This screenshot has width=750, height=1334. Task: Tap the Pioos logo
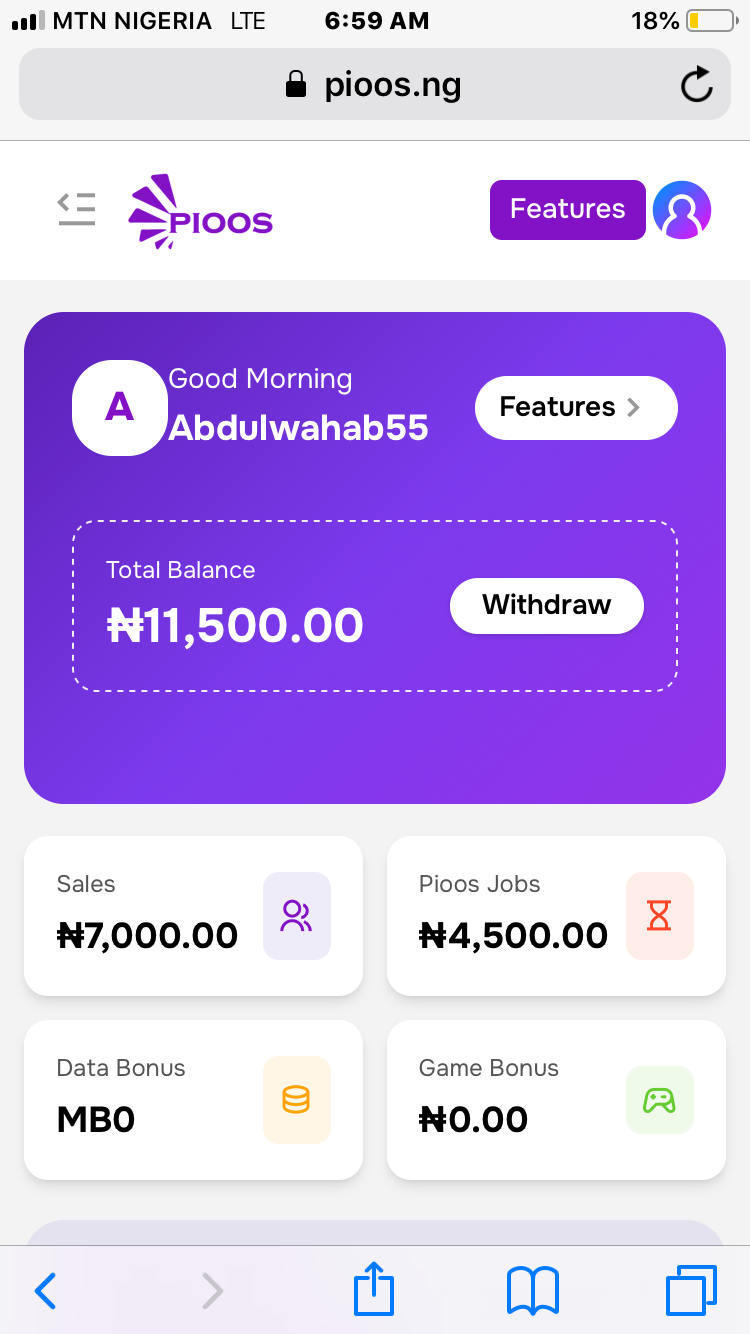pyautogui.click(x=201, y=211)
